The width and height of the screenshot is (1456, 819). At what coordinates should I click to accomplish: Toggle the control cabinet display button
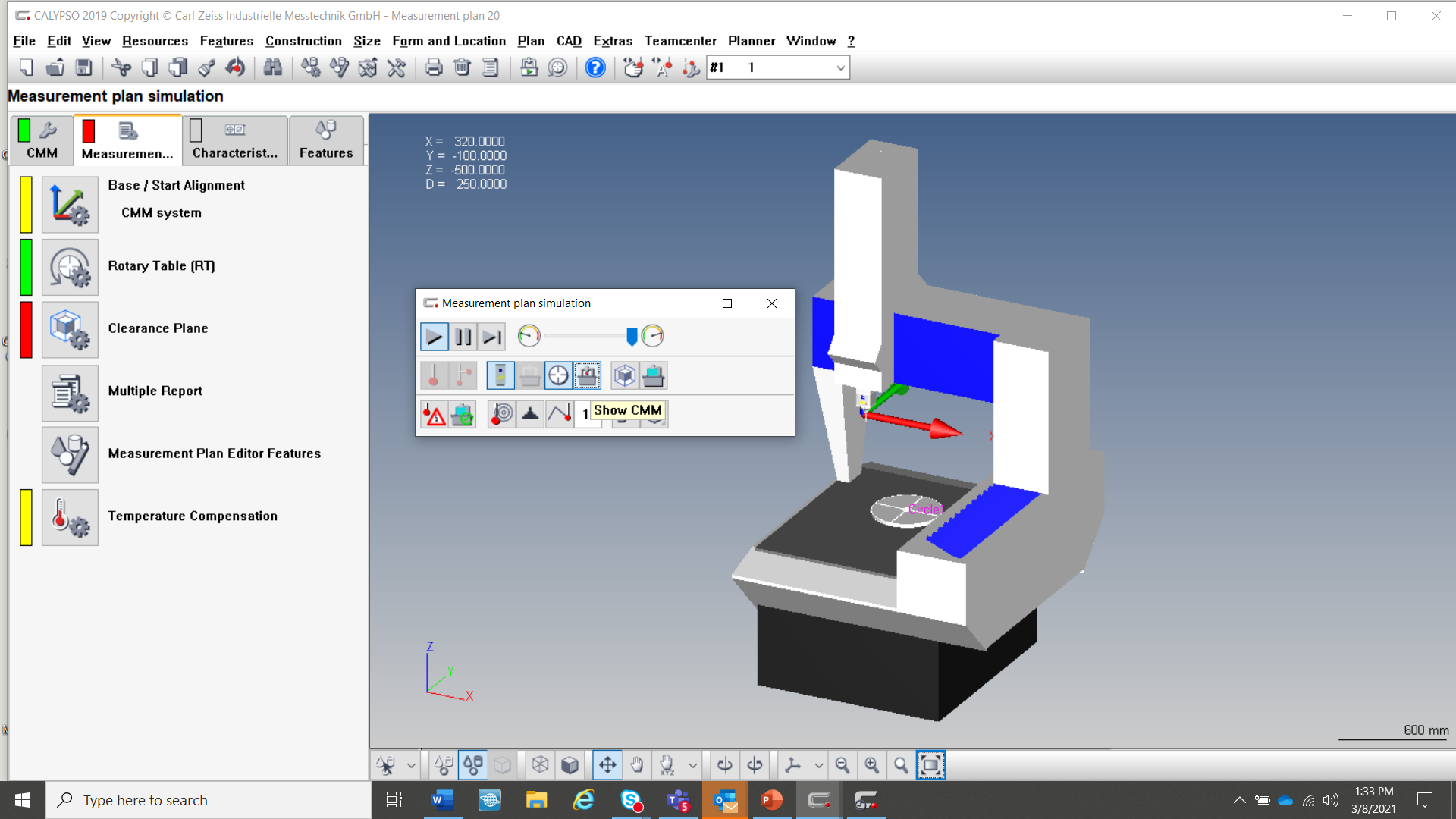pos(500,375)
